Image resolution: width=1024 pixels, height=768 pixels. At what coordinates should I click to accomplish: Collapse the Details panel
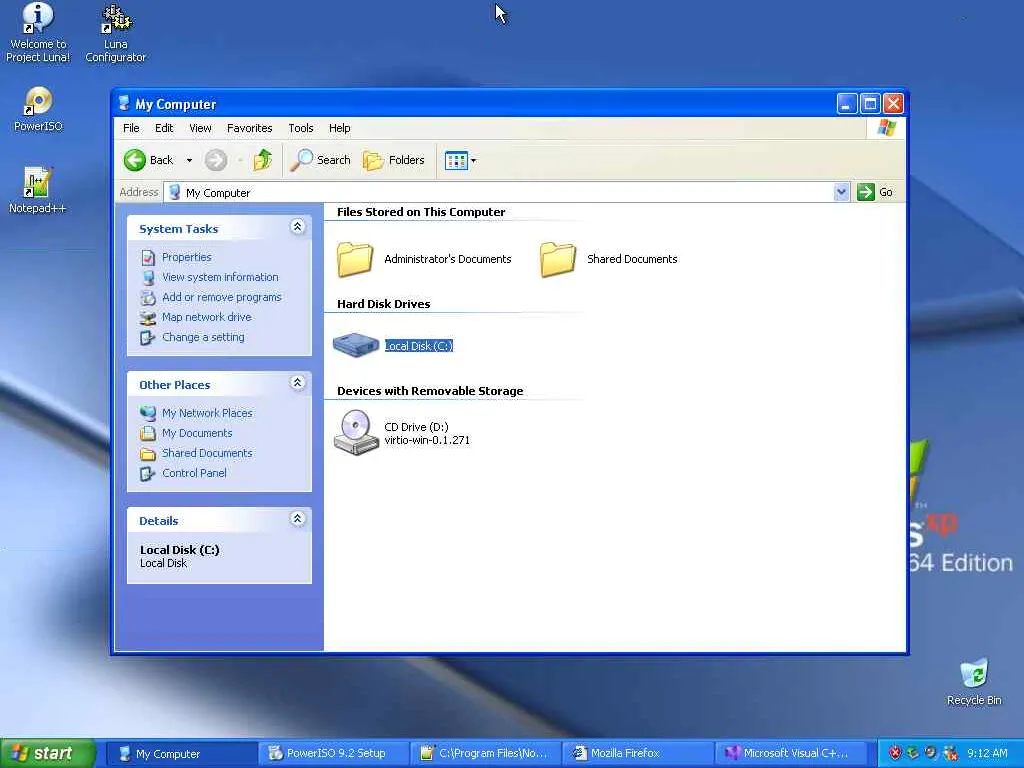click(x=297, y=519)
